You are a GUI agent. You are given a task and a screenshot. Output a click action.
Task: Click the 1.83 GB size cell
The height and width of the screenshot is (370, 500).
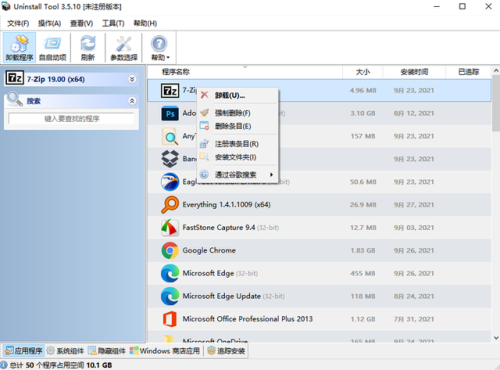pyautogui.click(x=363, y=250)
